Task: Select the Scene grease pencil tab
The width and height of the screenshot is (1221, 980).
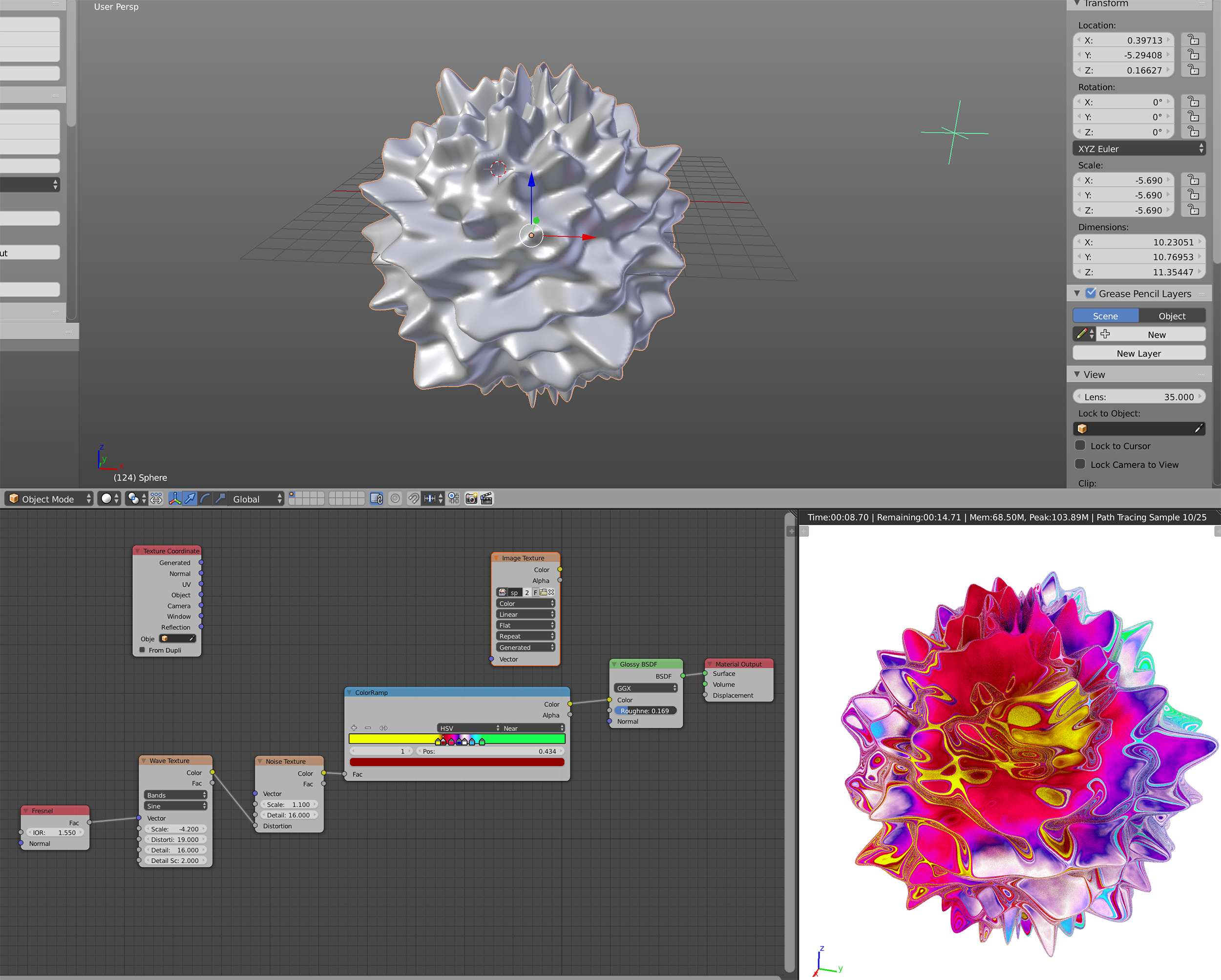Action: [1105, 316]
